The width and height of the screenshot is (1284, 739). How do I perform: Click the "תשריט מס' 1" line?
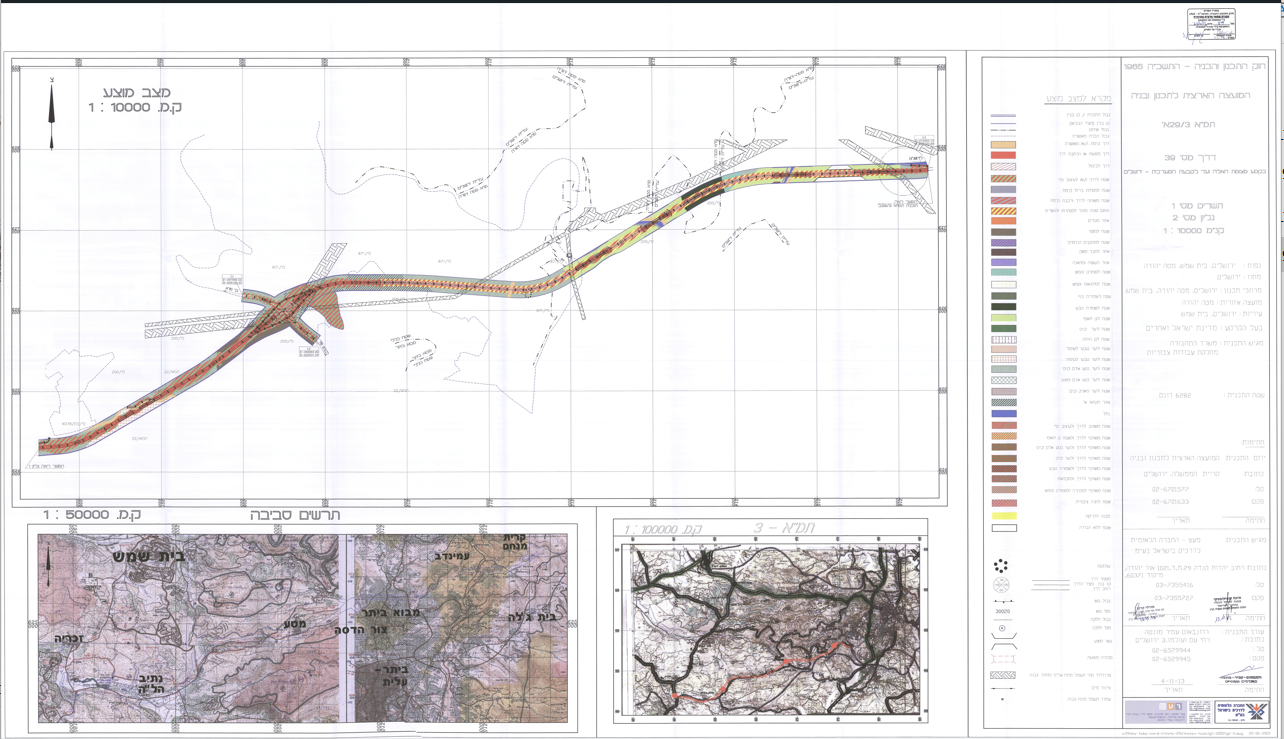click(x=1196, y=205)
